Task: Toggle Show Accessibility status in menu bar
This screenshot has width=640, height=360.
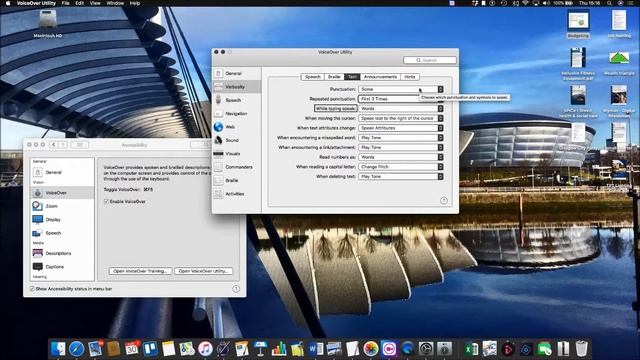Action: point(32,289)
